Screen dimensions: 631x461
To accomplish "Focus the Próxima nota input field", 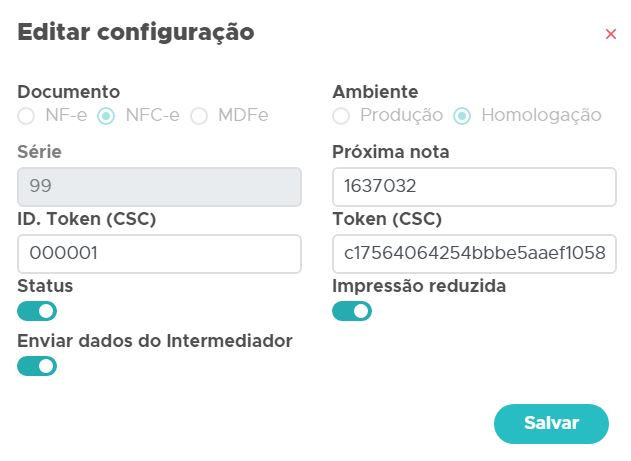I will 474,187.
